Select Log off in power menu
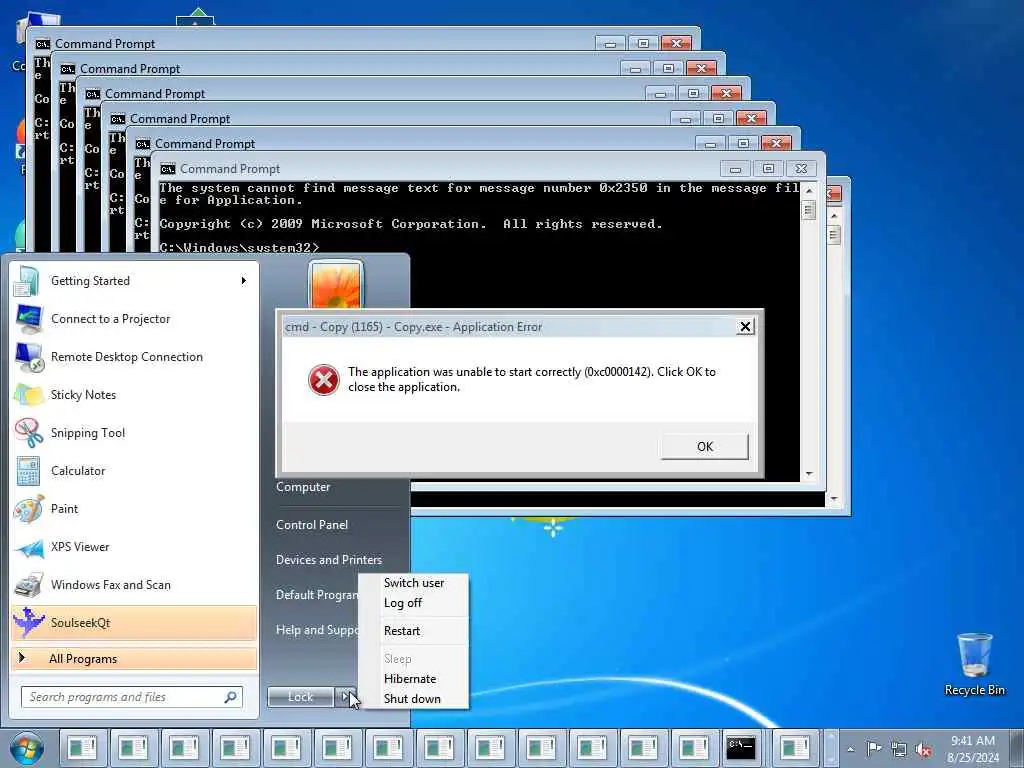1024x768 pixels. (x=414, y=603)
